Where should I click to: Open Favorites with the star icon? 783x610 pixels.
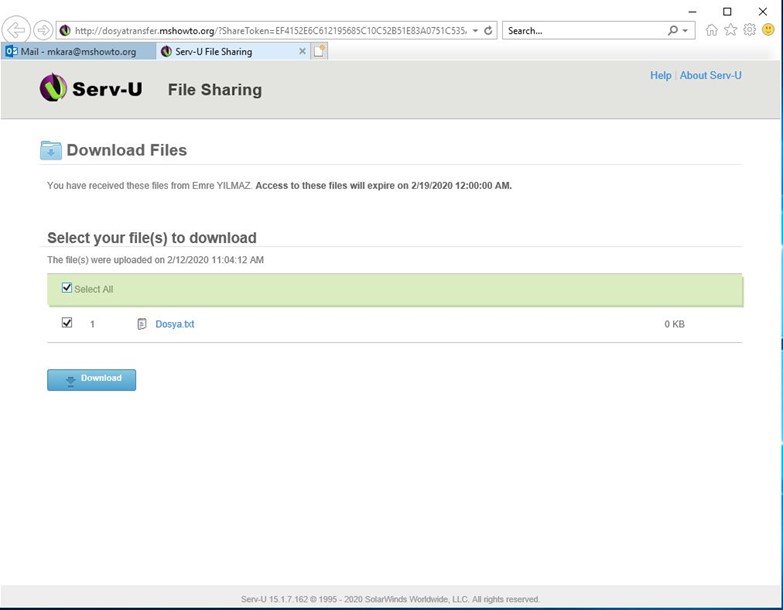point(731,30)
